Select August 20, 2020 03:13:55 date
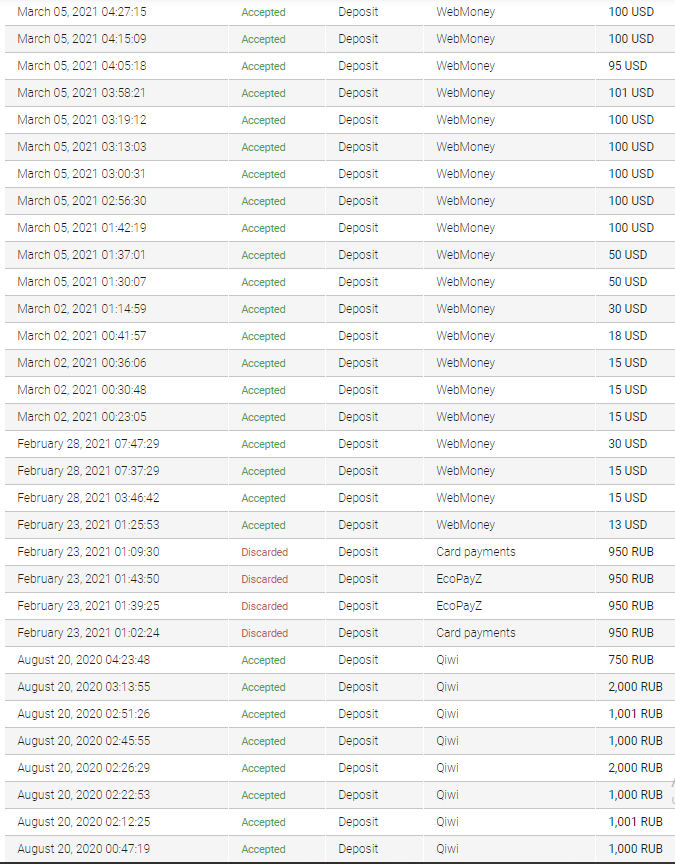This screenshot has height=864, width=675. pos(84,687)
